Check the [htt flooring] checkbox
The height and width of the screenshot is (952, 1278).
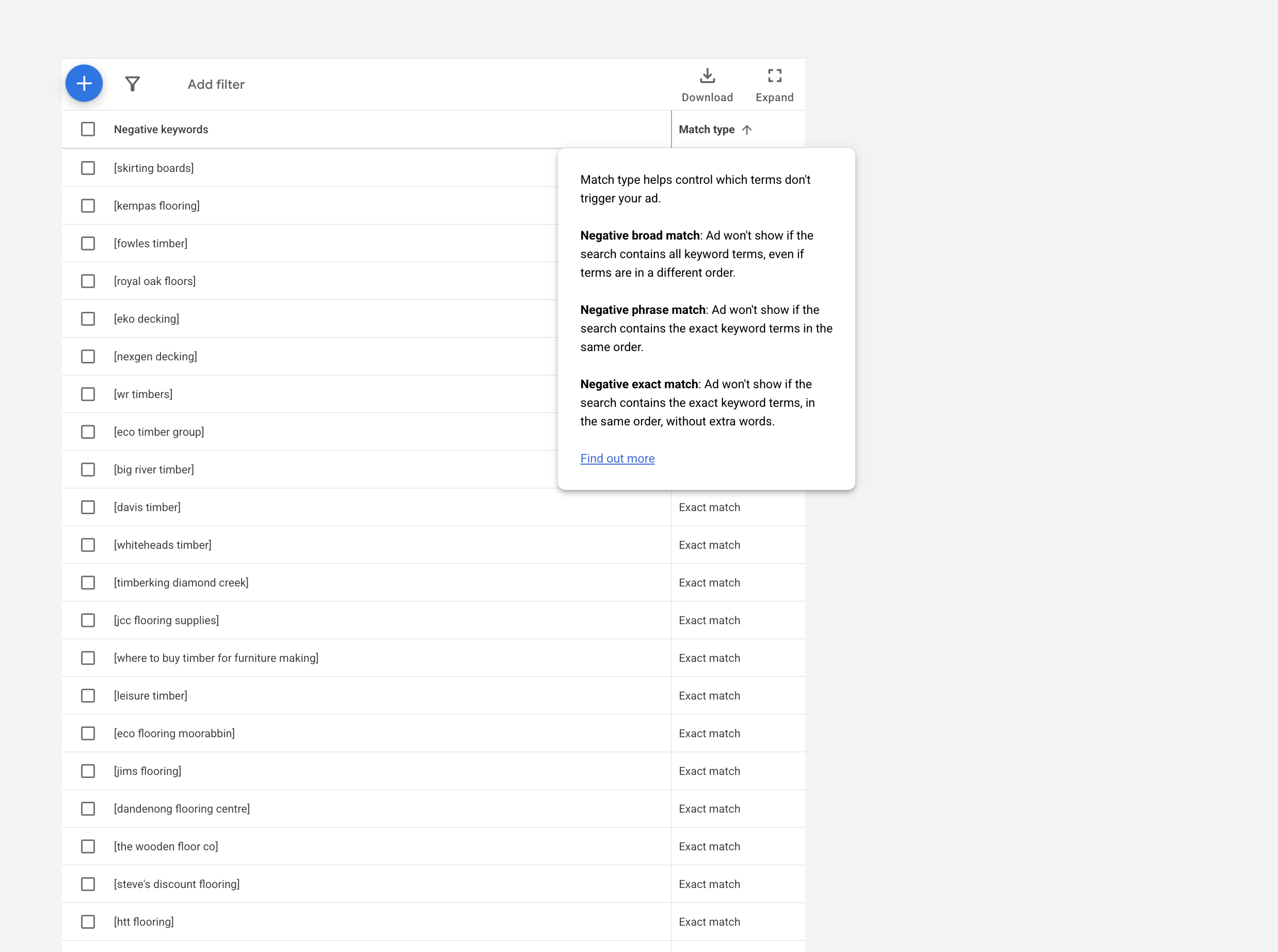coord(88,922)
